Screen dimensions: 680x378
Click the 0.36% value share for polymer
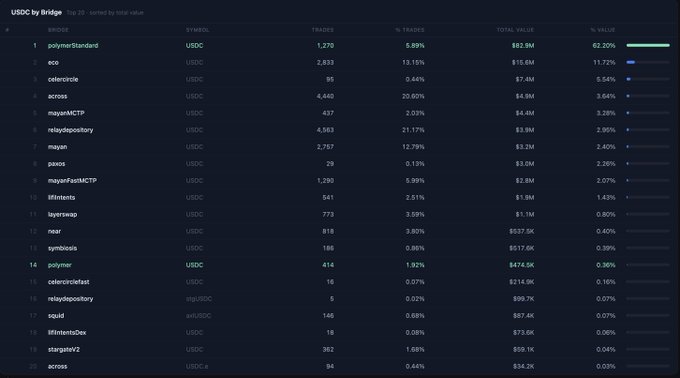point(606,265)
